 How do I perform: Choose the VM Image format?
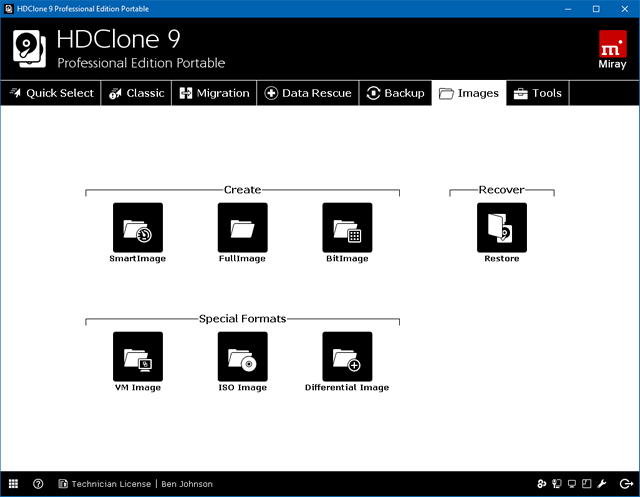tap(137, 357)
